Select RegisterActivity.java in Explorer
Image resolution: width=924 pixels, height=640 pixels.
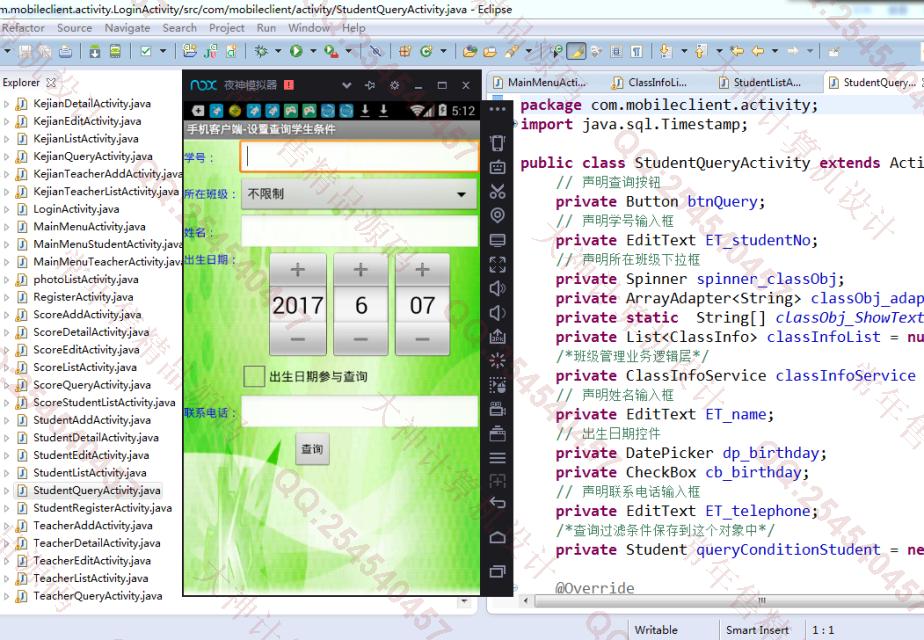click(x=83, y=297)
